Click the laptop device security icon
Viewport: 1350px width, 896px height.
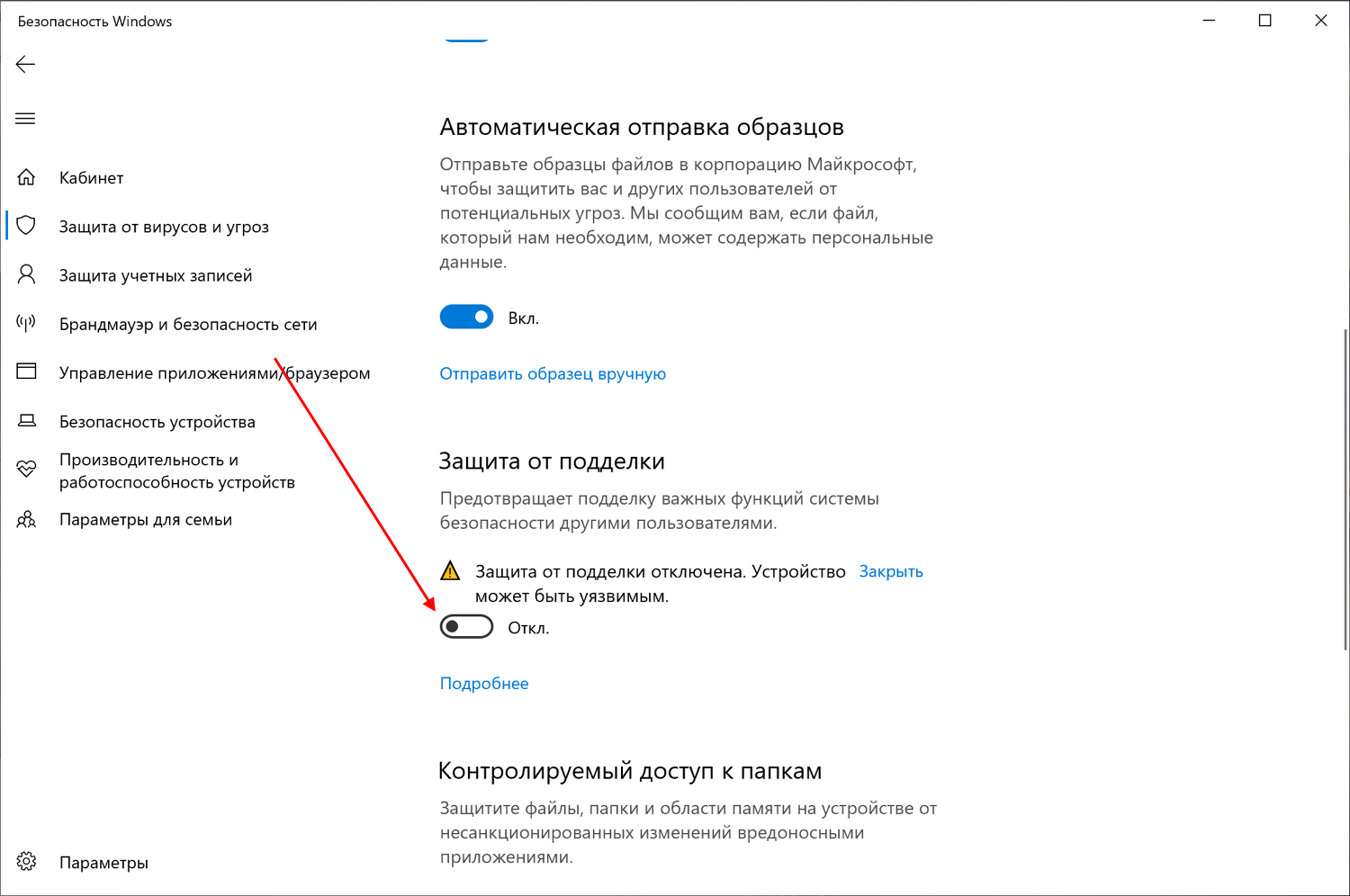(x=26, y=421)
